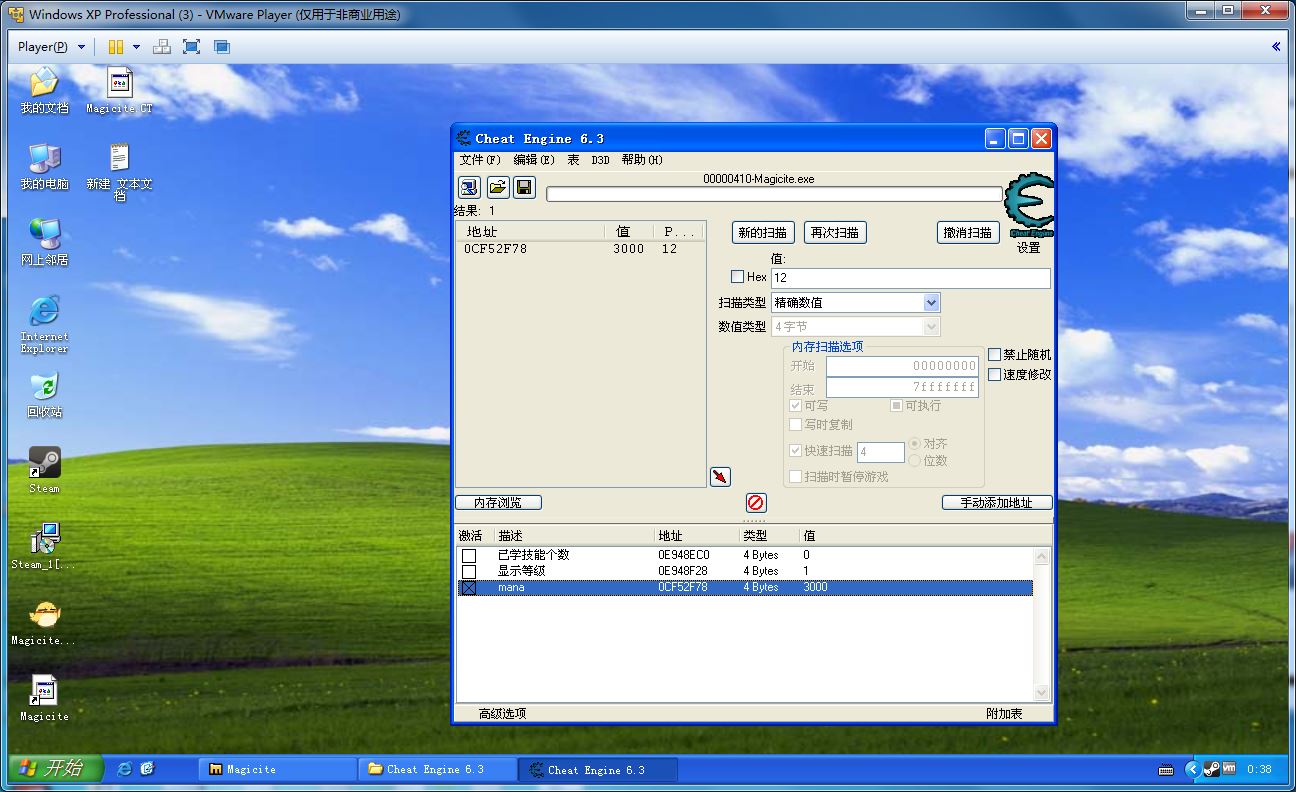Uncheck the active box for the mana entry
Screen dimensions: 1296x792
click(469, 588)
